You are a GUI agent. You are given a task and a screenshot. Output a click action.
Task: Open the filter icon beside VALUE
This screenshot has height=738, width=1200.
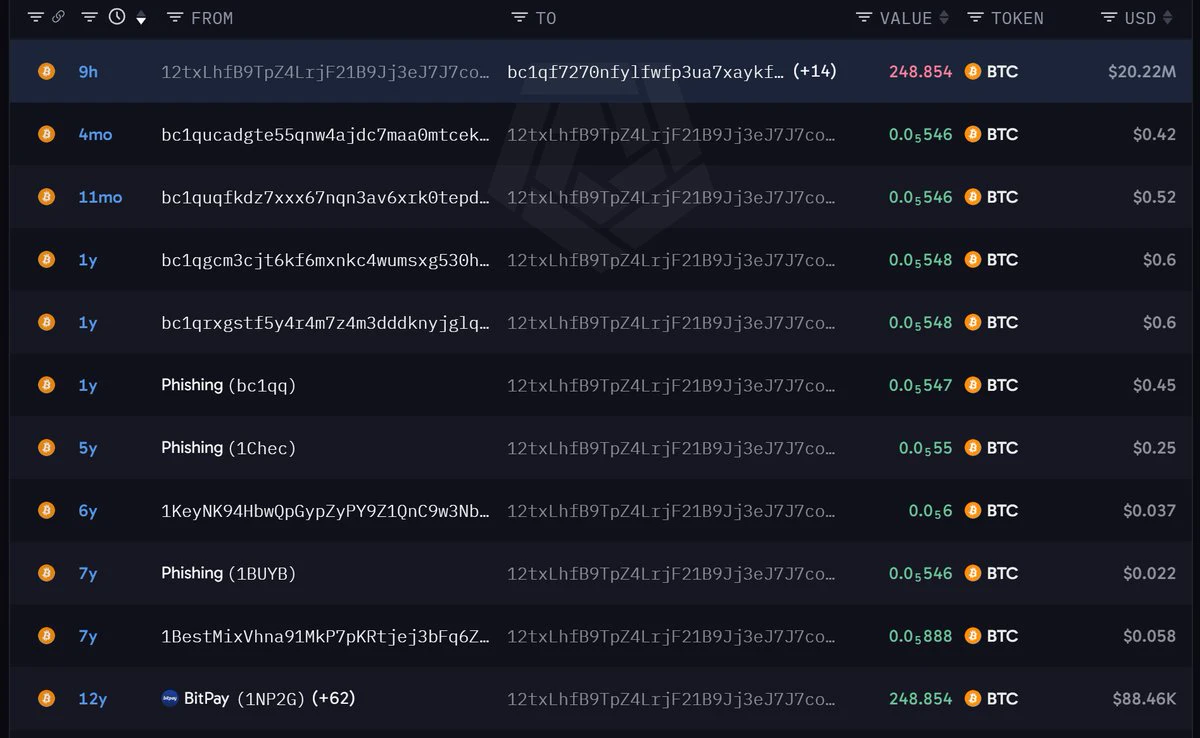[x=864, y=18]
